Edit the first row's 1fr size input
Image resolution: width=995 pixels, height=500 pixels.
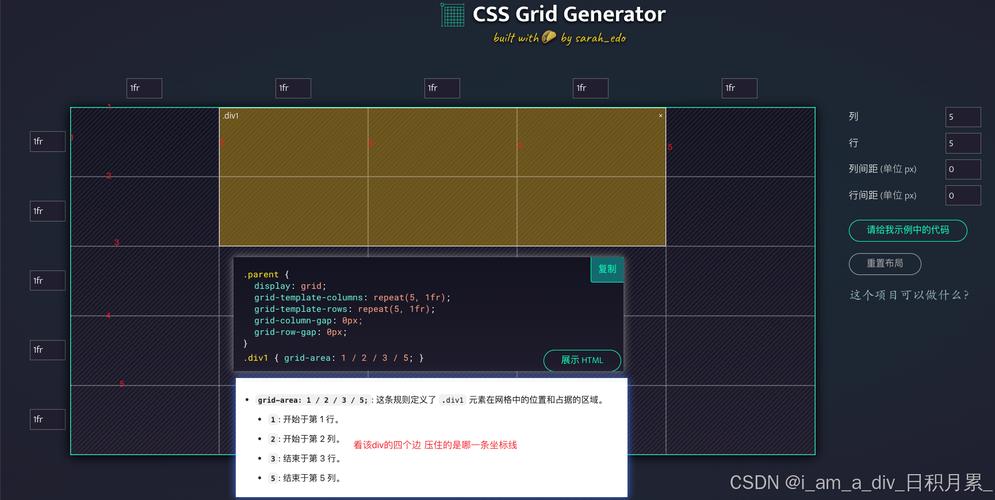point(48,141)
